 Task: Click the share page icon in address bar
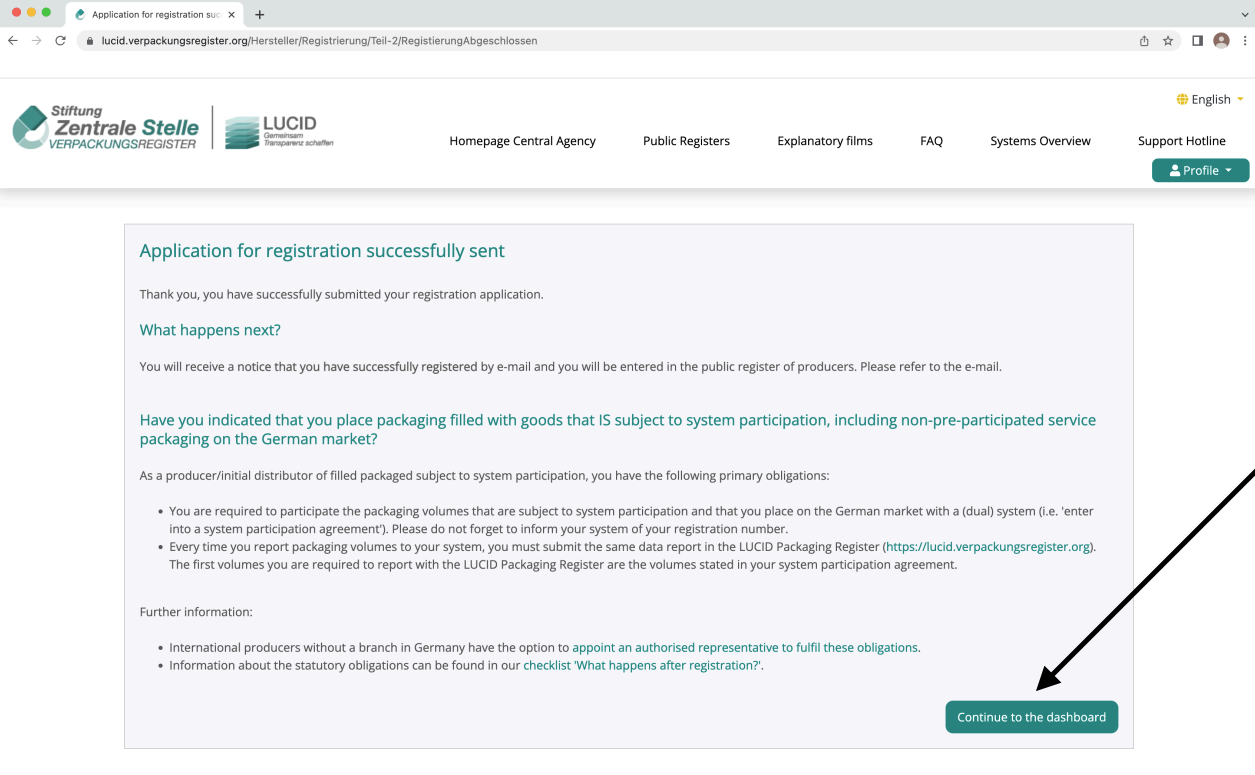1144,41
